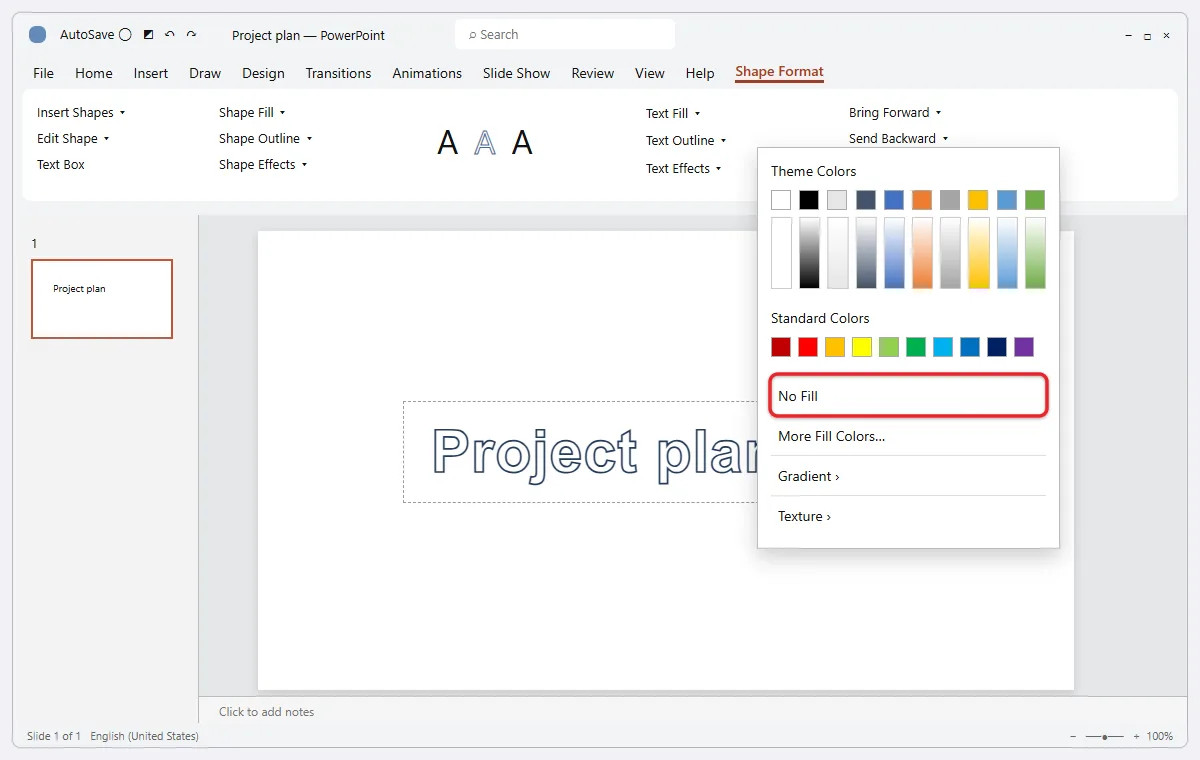Select the green gradient shade column
The image size is (1200, 760).
[1035, 253]
